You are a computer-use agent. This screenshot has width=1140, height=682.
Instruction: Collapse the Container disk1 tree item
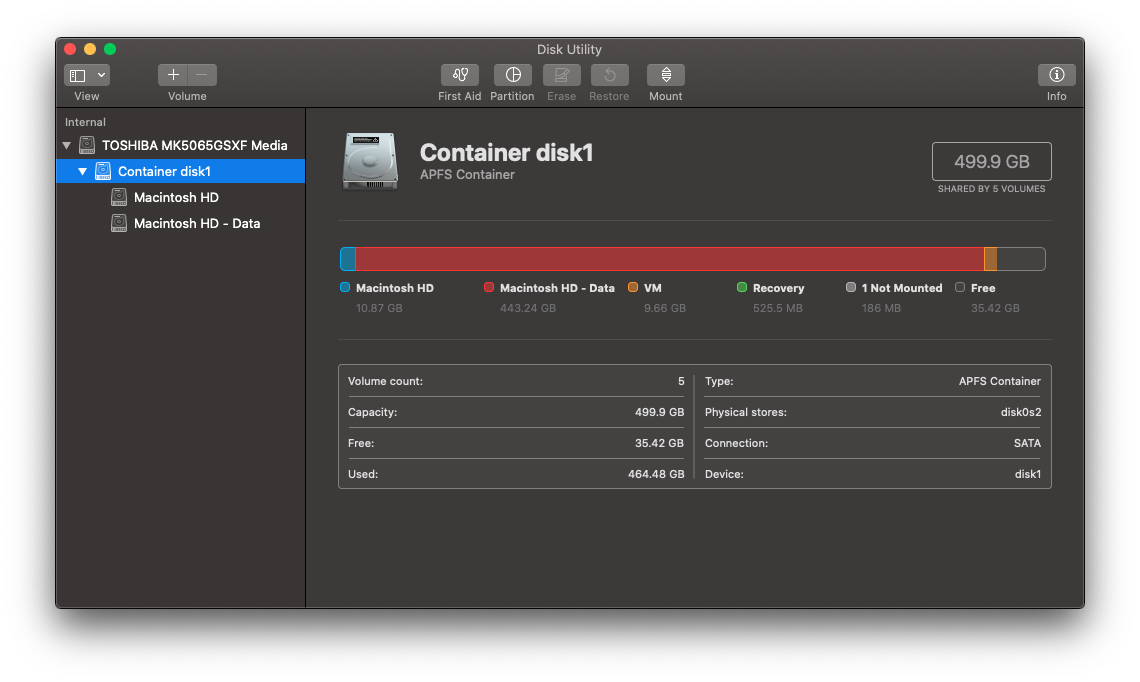(82, 172)
